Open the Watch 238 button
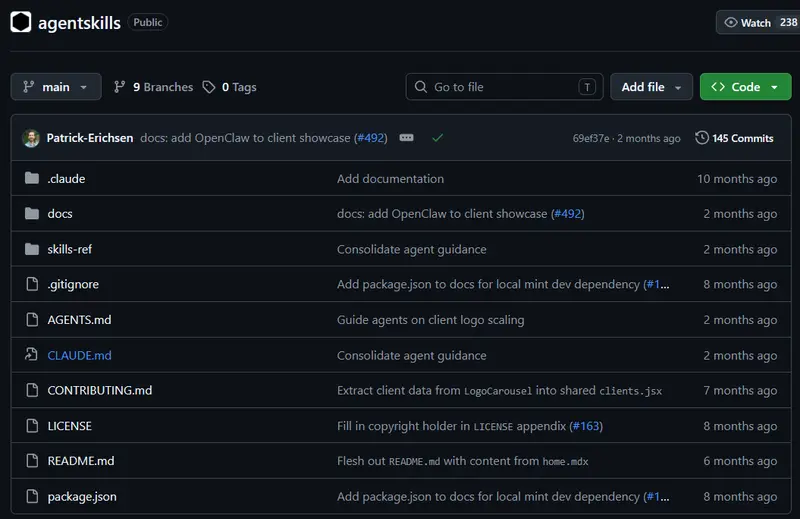 [760, 22]
